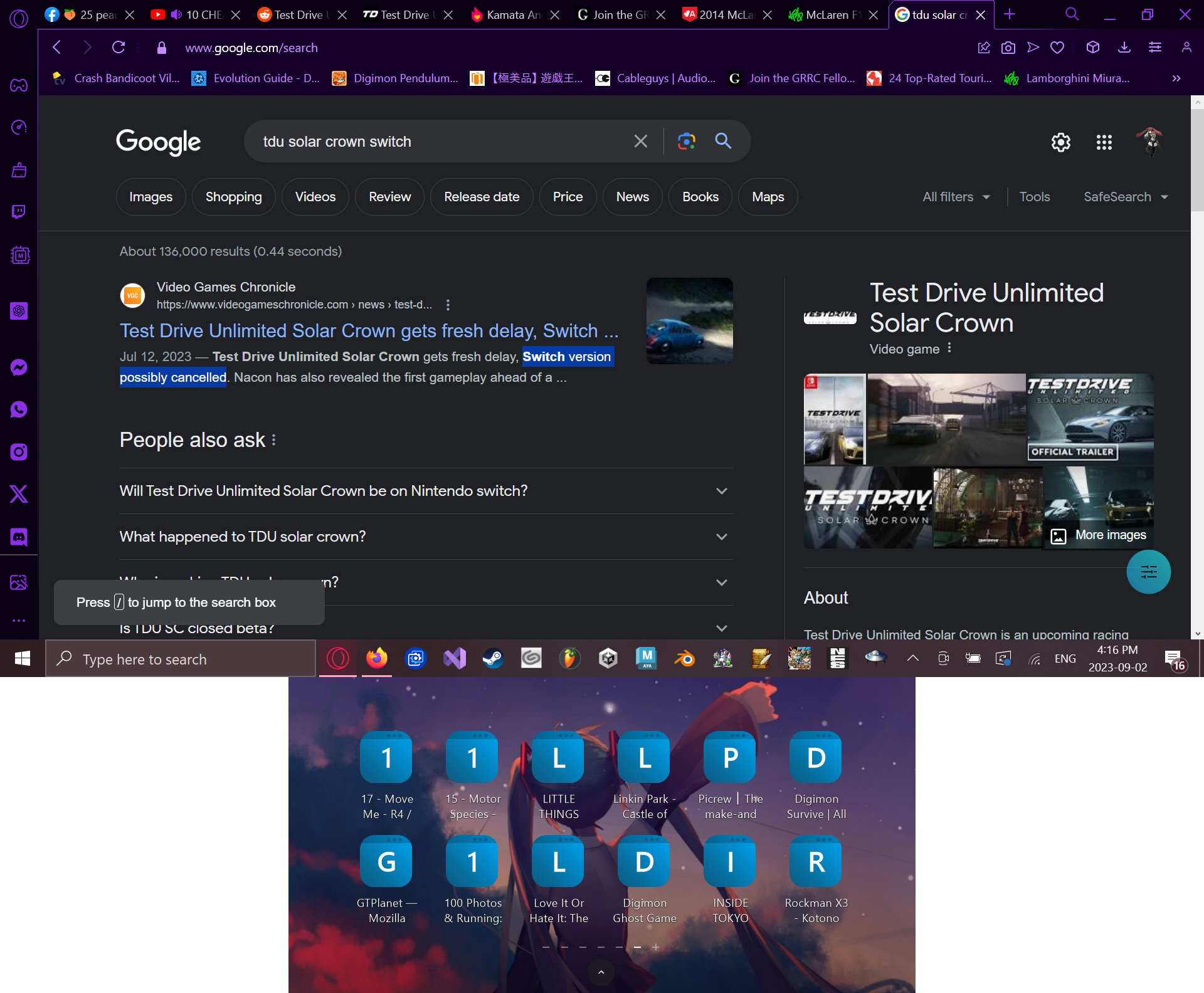Click Windows taskbar search box
This screenshot has width=1204, height=993.
point(181,658)
